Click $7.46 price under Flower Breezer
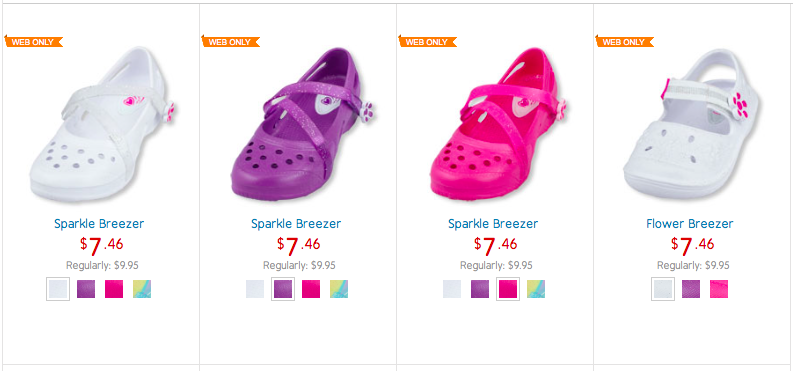Screen dimensions: 798x371 [x=693, y=246]
